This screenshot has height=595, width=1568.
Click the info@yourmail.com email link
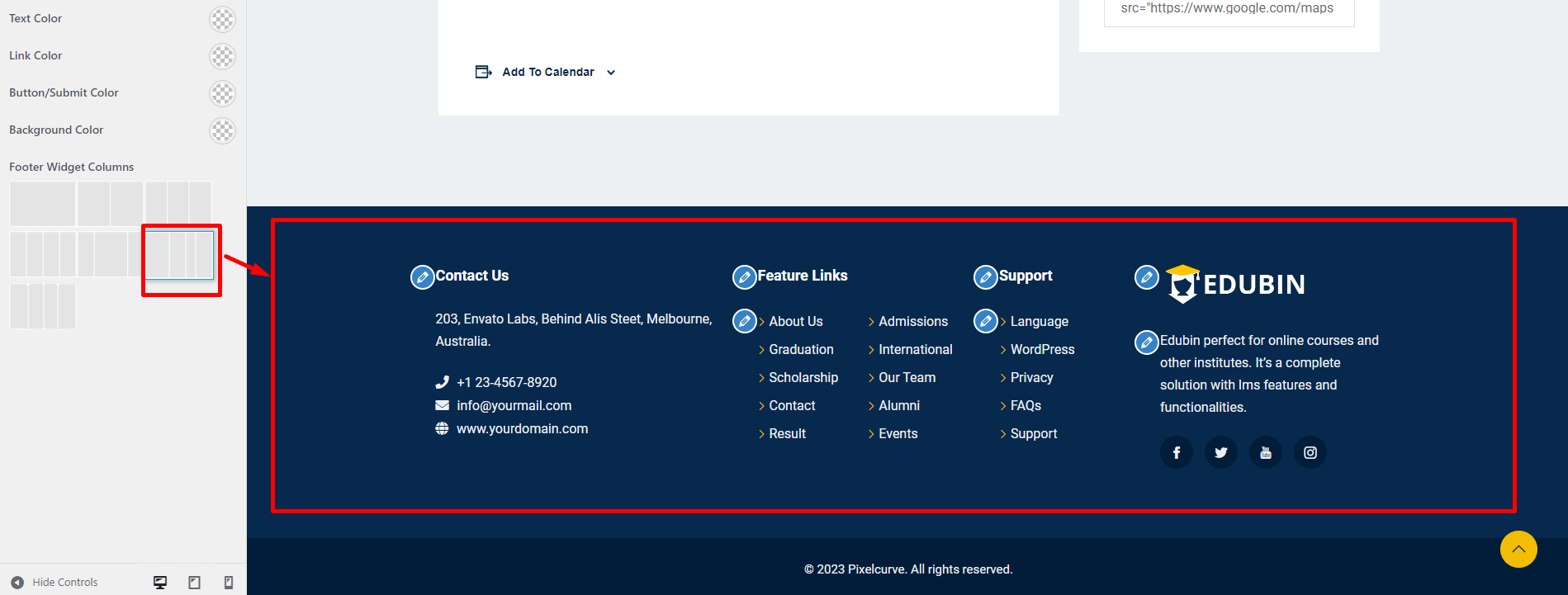click(514, 406)
